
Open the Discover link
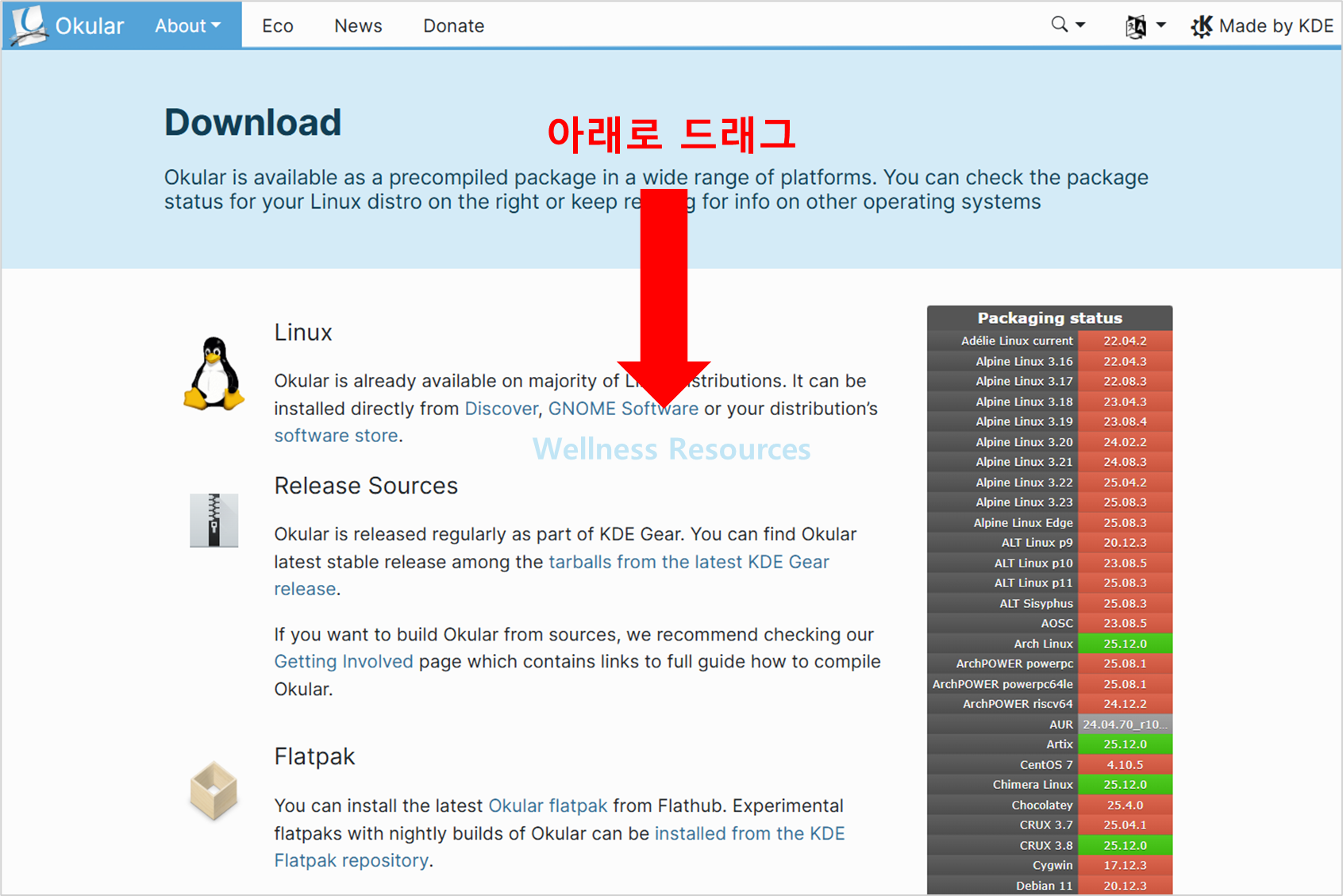(x=501, y=409)
